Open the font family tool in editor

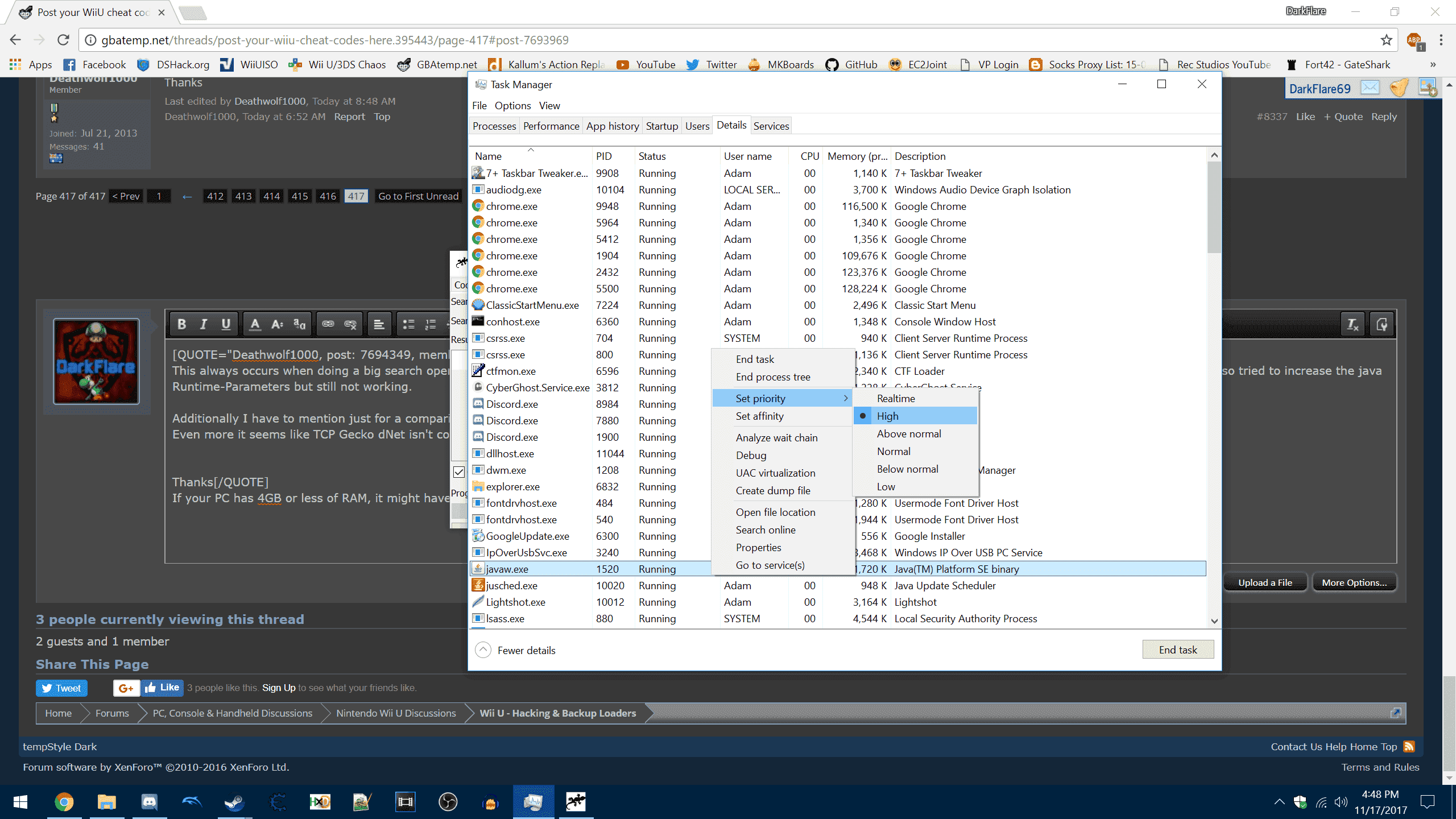(x=299, y=324)
